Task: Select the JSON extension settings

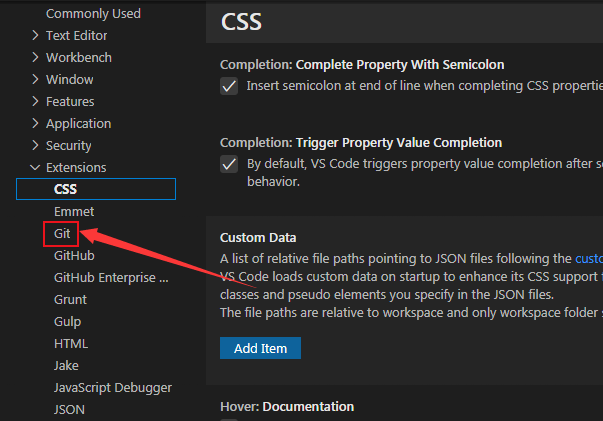Action: pos(69,410)
